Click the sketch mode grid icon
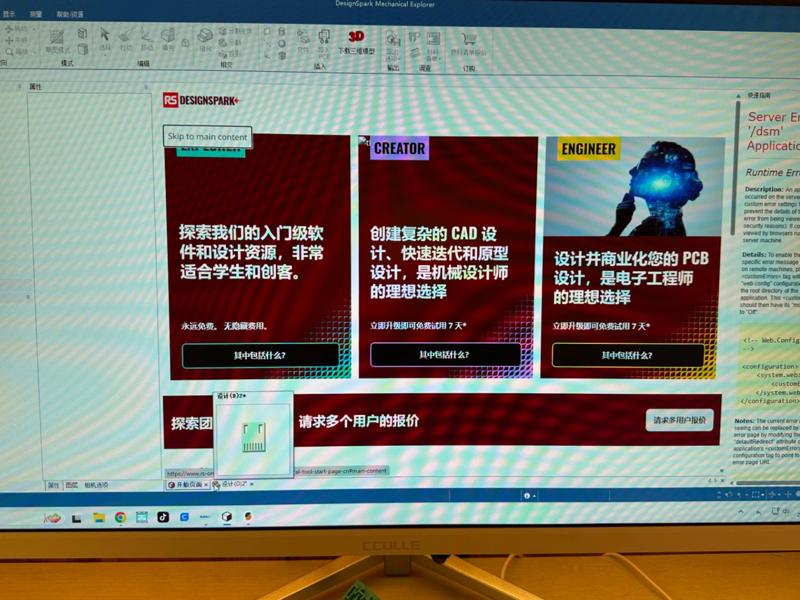This screenshot has height=600, width=800. [57, 37]
